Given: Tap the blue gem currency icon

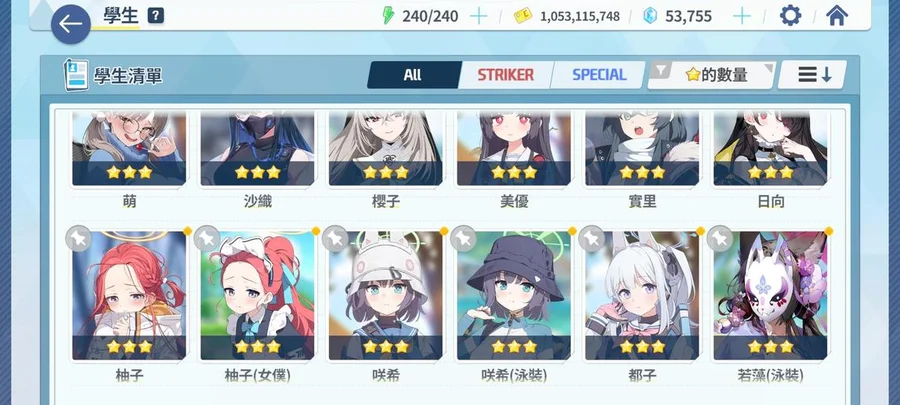Looking at the screenshot, I should click(650, 15).
